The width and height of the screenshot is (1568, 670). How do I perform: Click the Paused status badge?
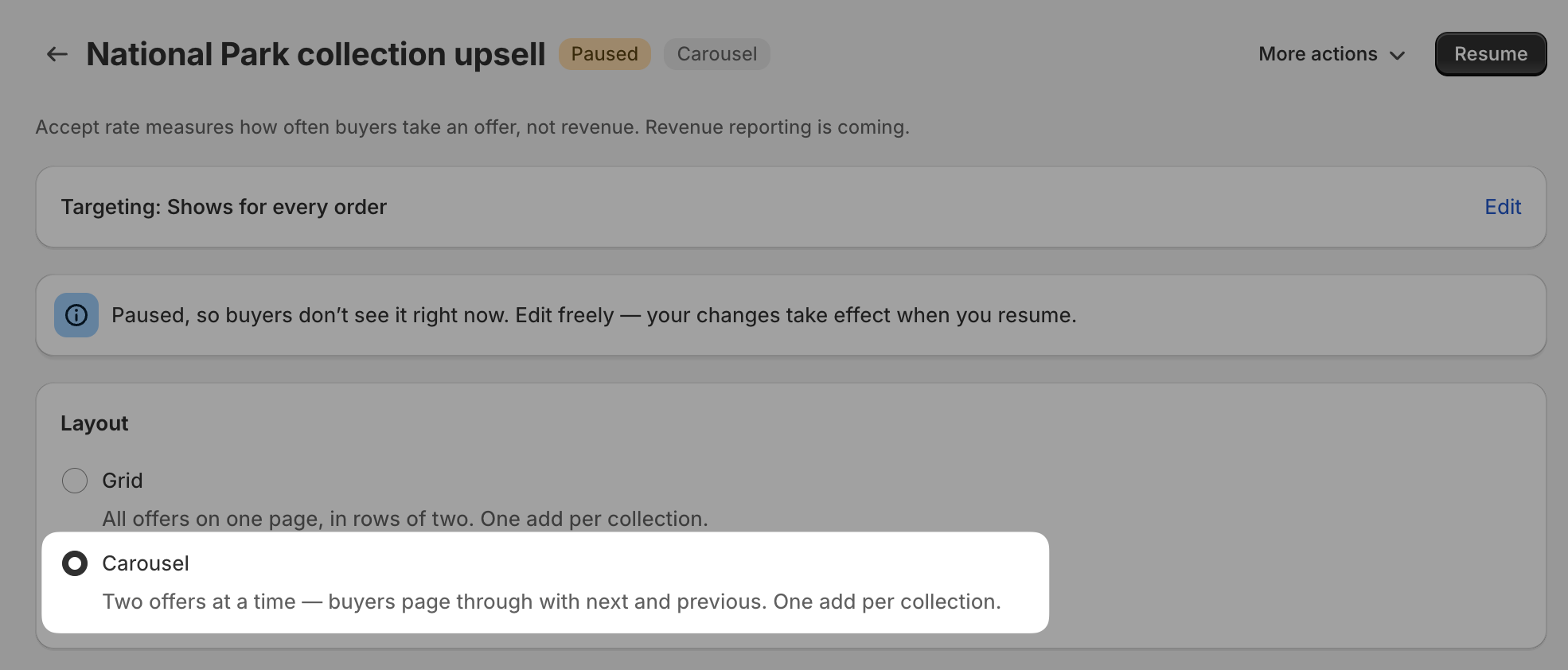click(605, 54)
